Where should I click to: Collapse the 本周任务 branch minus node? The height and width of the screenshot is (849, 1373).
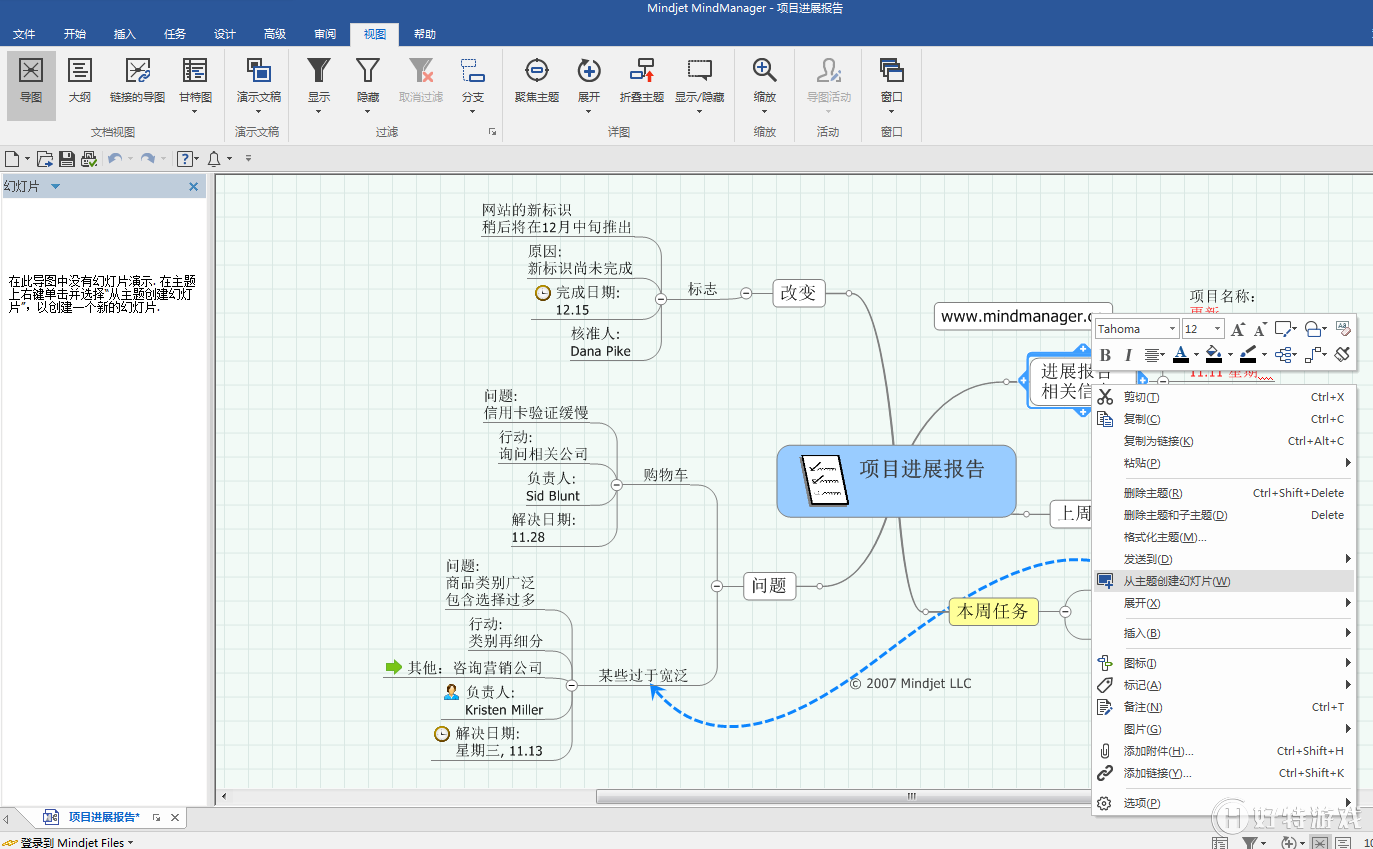[x=1066, y=611]
